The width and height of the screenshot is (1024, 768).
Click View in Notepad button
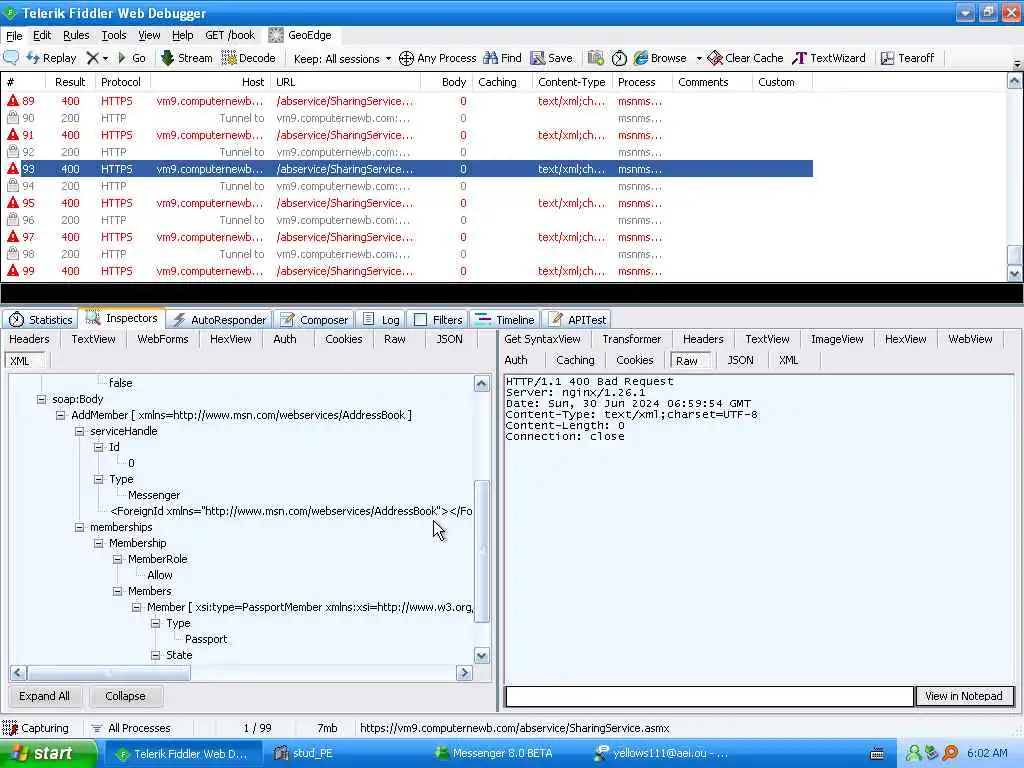click(x=964, y=696)
